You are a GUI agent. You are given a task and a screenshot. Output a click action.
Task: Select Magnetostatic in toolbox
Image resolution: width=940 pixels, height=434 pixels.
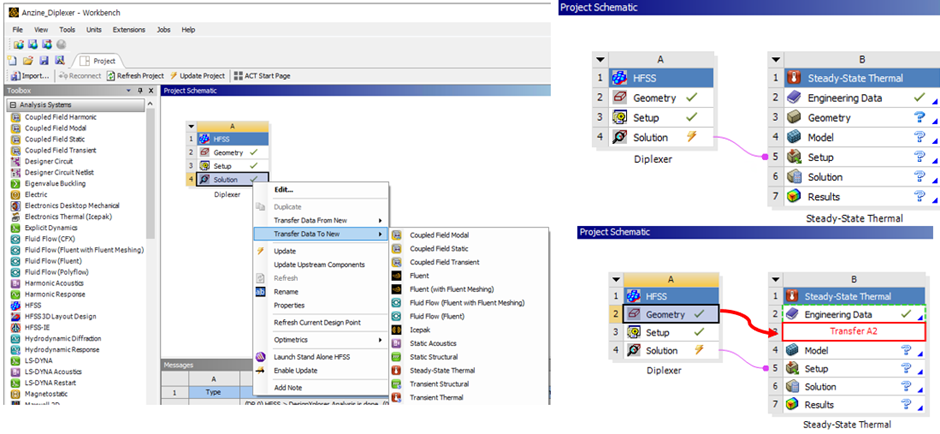(46, 394)
